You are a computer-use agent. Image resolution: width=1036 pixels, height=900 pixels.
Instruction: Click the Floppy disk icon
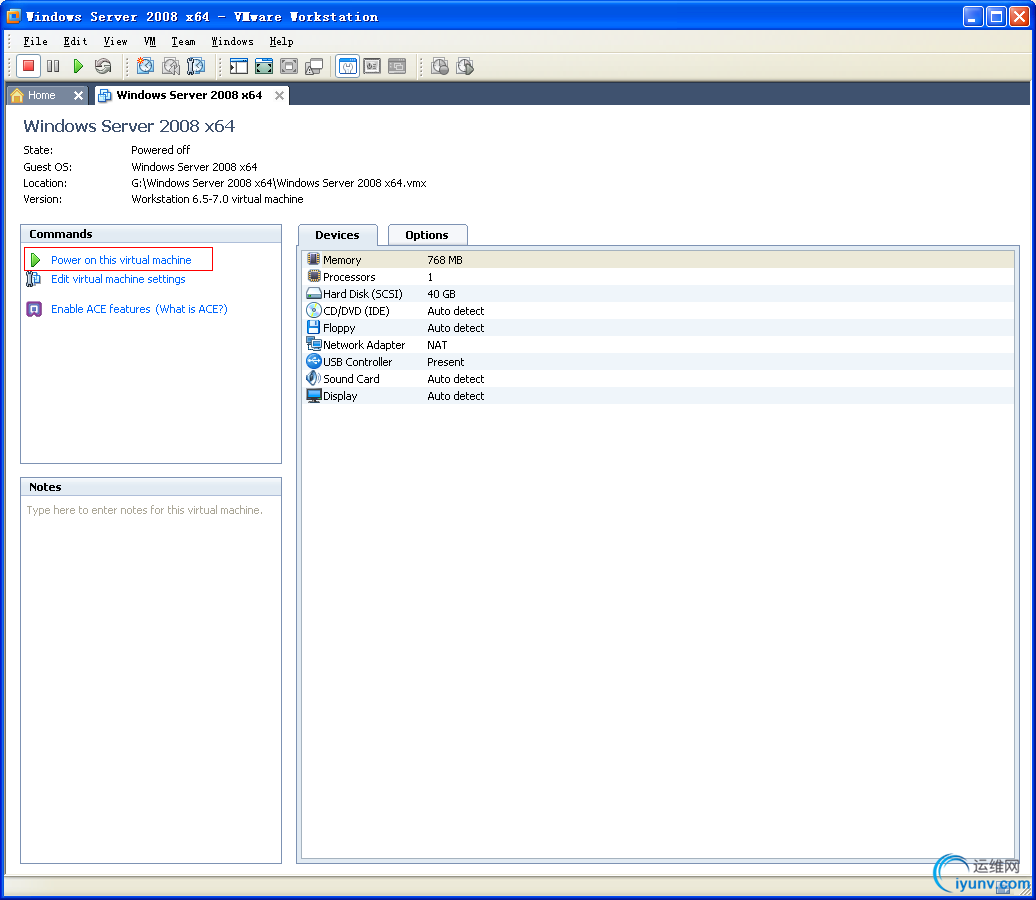(314, 327)
